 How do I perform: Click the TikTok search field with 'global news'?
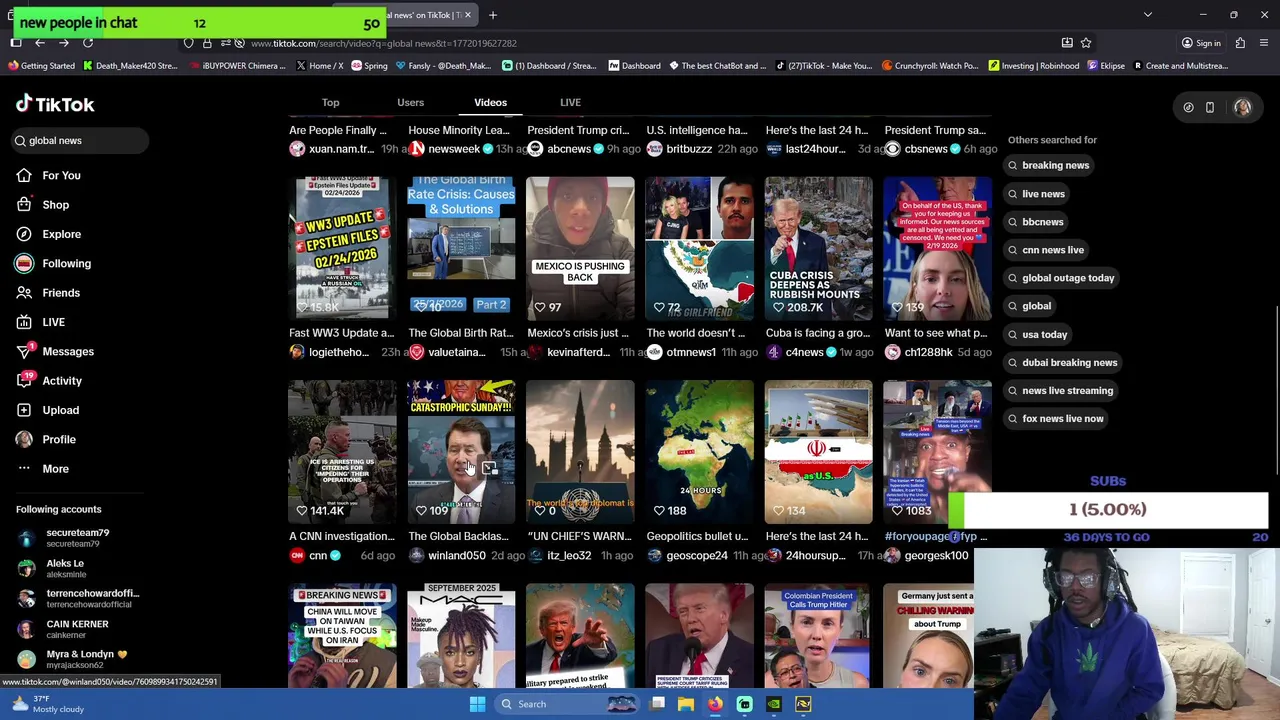78,141
